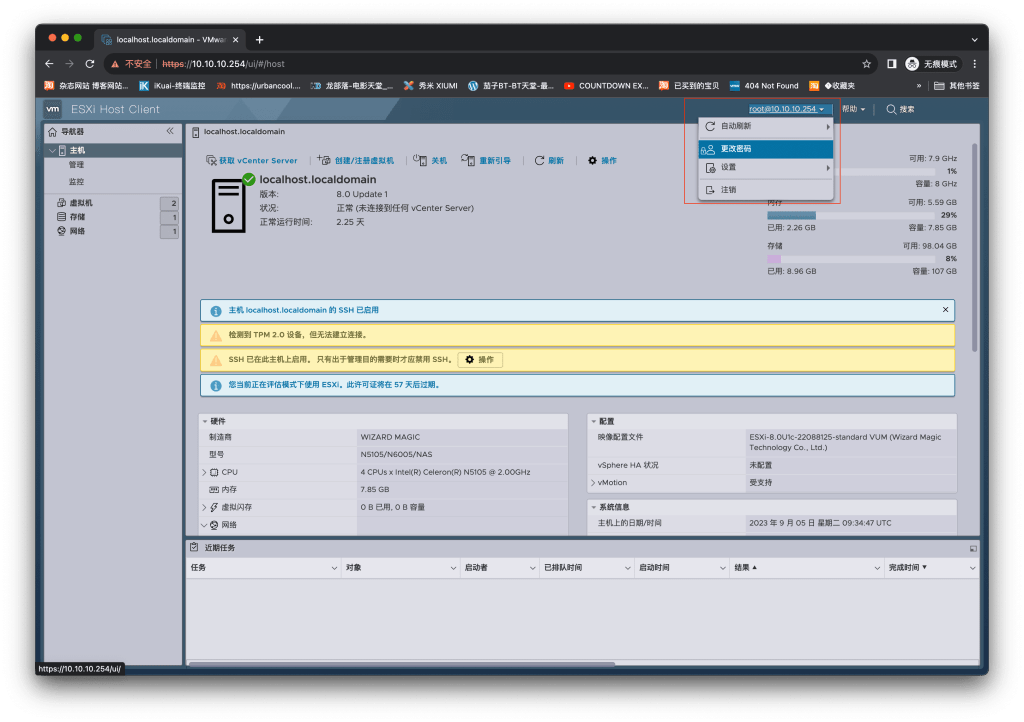
Task: Expand the vMotion configuration row
Action: [592, 483]
